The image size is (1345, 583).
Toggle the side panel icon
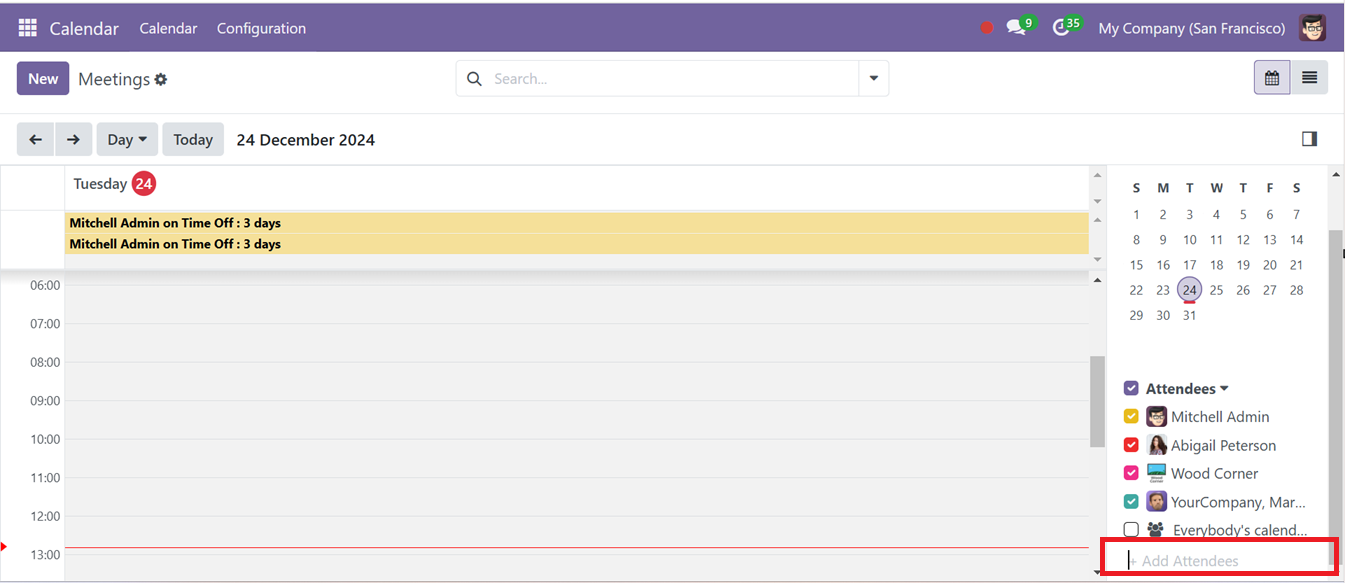point(1309,139)
